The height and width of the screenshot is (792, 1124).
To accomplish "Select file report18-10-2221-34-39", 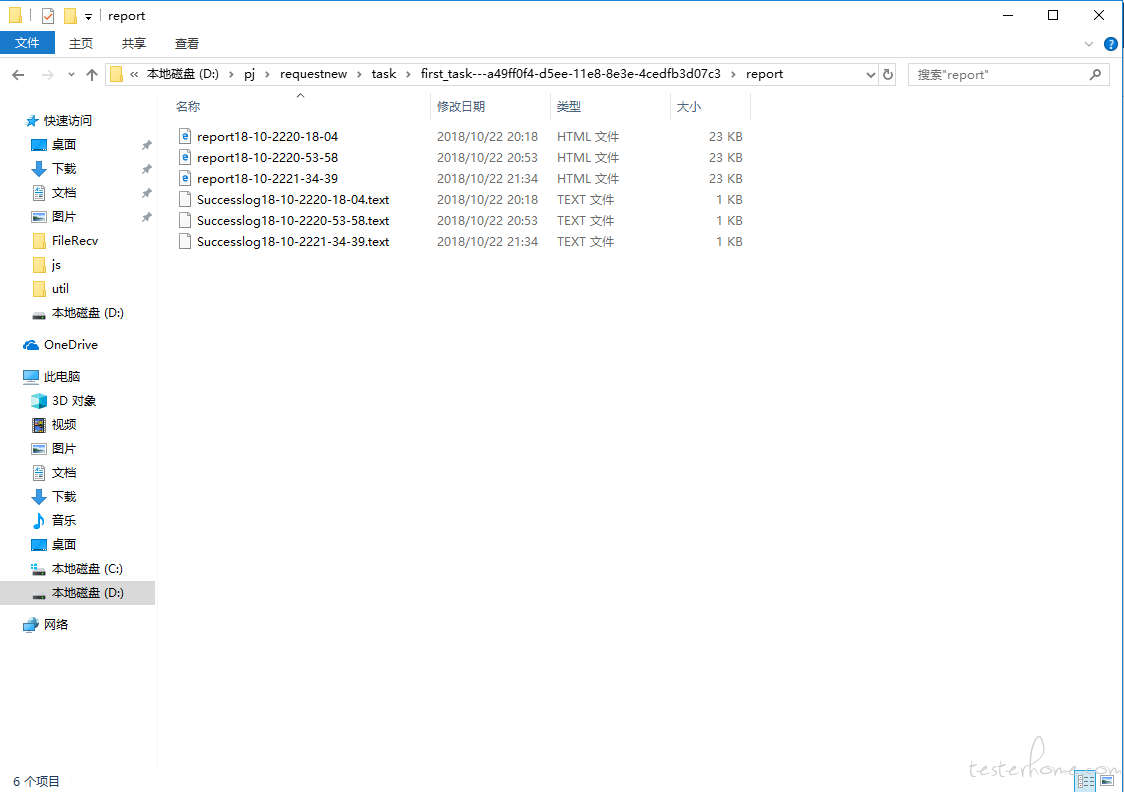I will tap(267, 178).
